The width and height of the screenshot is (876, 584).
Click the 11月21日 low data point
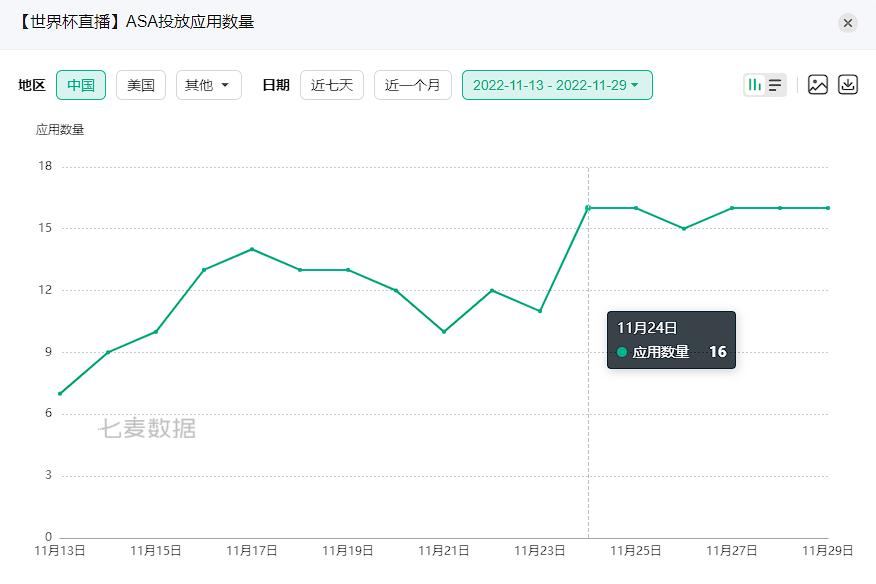[444, 331]
